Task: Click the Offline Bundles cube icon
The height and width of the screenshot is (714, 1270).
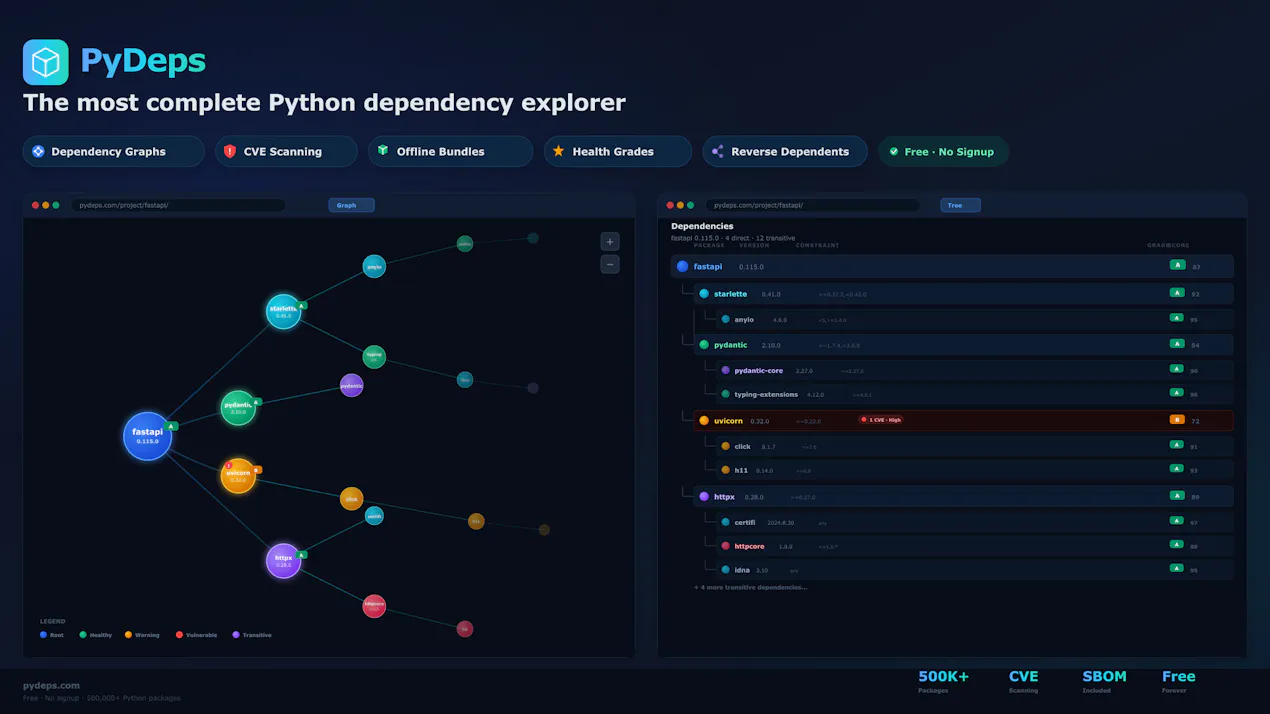Action: pos(383,151)
